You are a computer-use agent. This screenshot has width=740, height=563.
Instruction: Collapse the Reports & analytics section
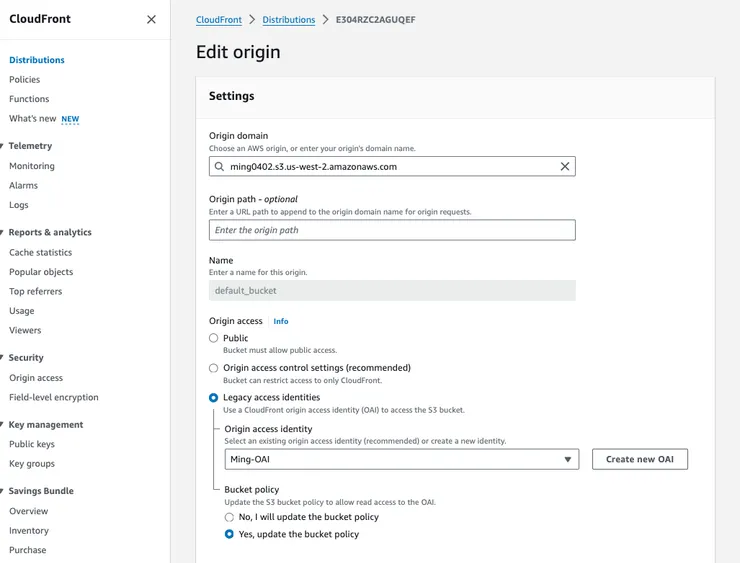coord(3,232)
